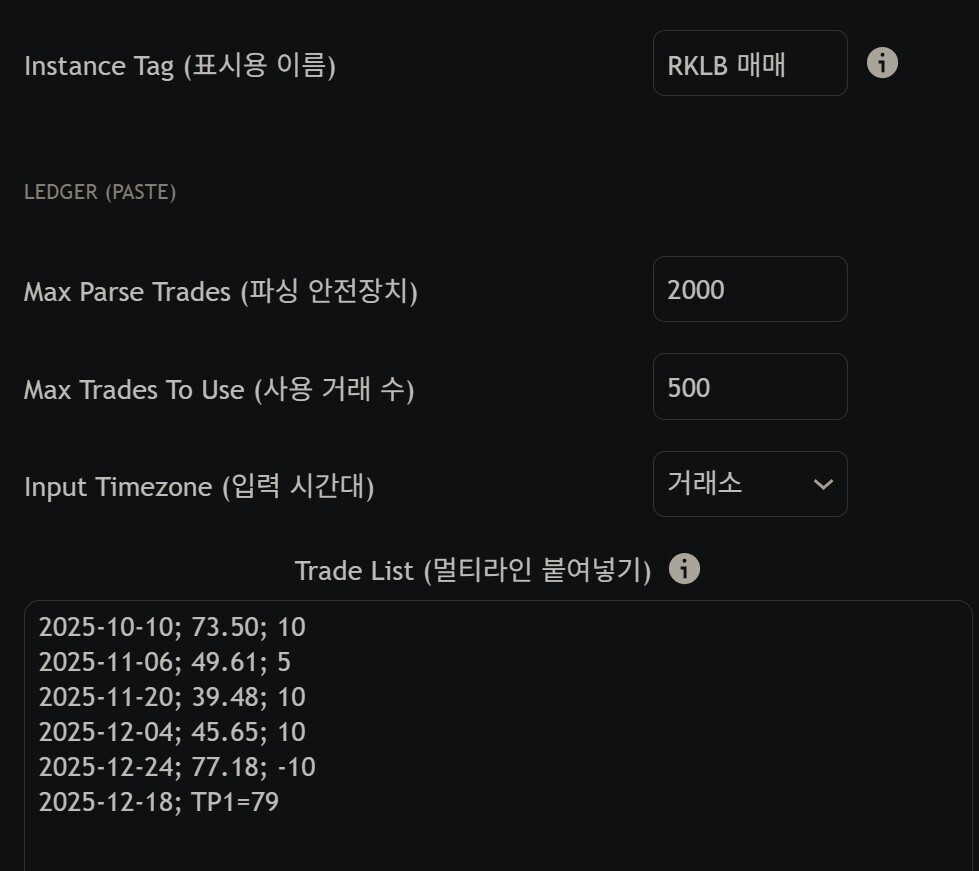Click the sell line 2025-12-24; 77.18; -10
The height and width of the screenshot is (871, 979).
pyautogui.click(x=177, y=767)
